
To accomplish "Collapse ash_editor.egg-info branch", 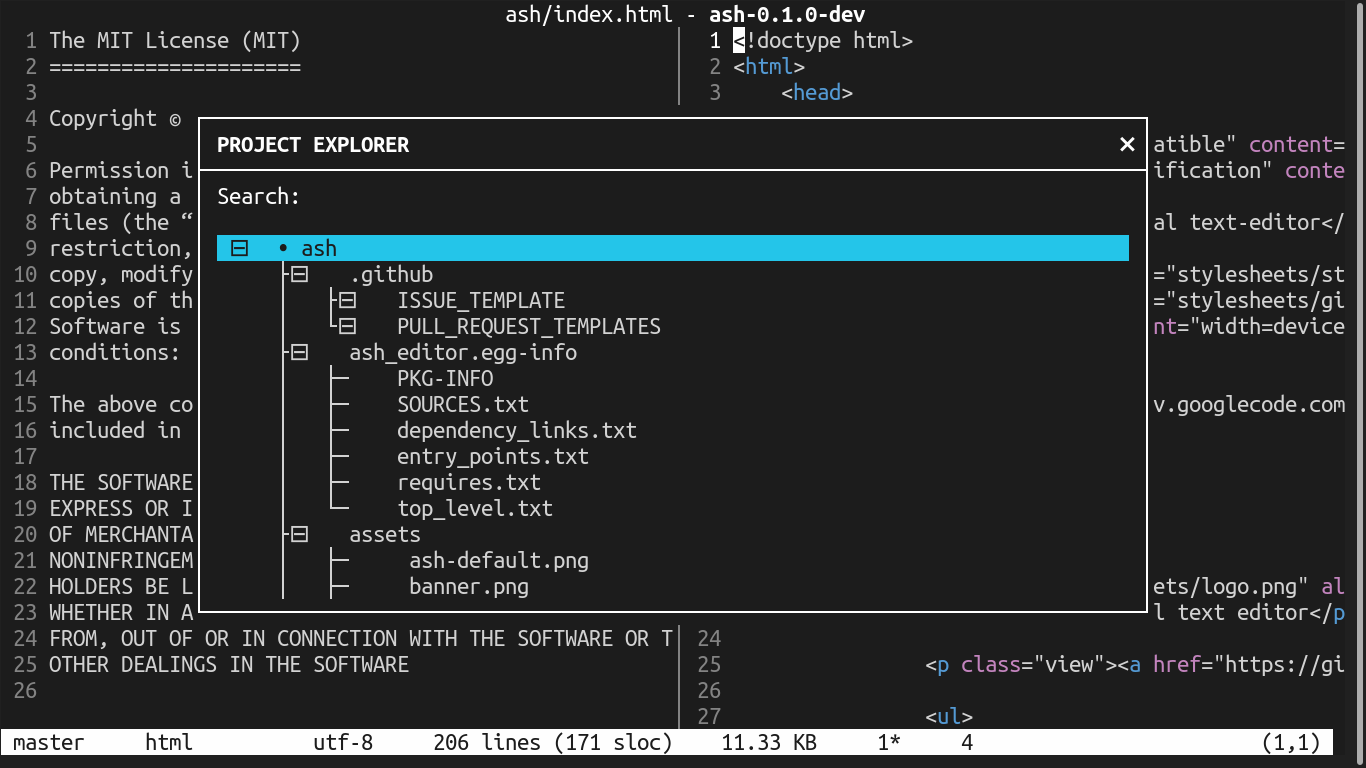I will [298, 351].
